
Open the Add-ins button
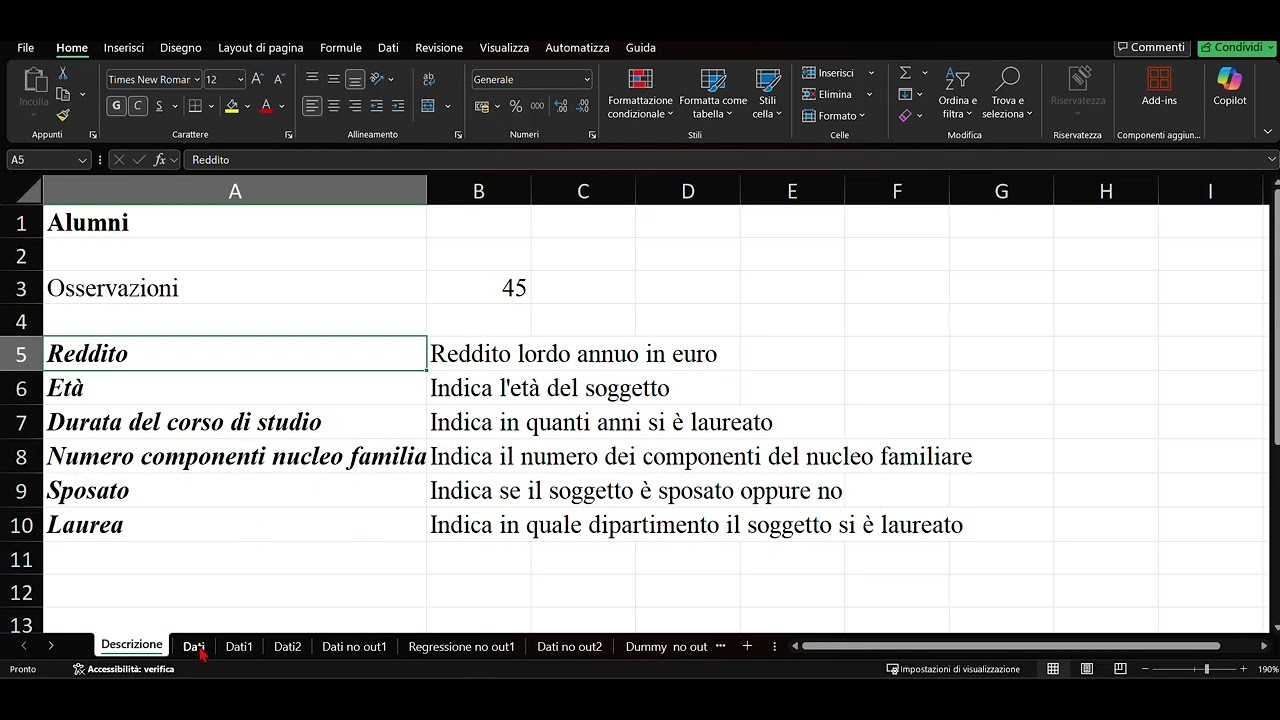1159,88
